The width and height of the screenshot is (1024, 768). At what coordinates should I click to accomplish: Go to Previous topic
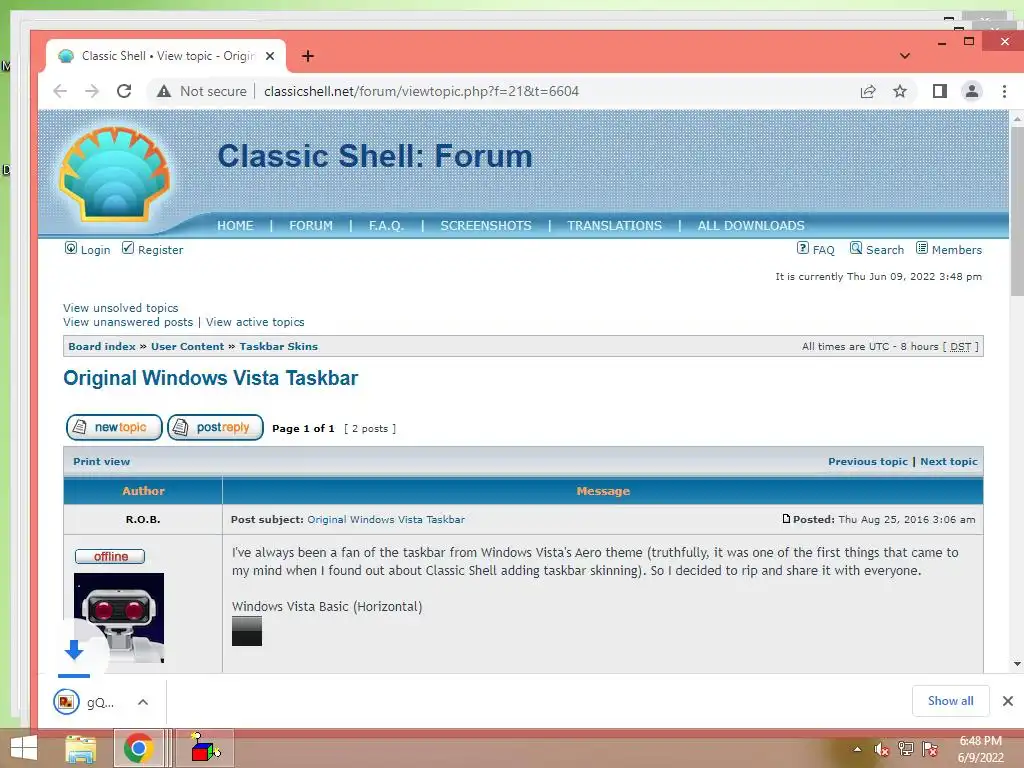coord(868,461)
